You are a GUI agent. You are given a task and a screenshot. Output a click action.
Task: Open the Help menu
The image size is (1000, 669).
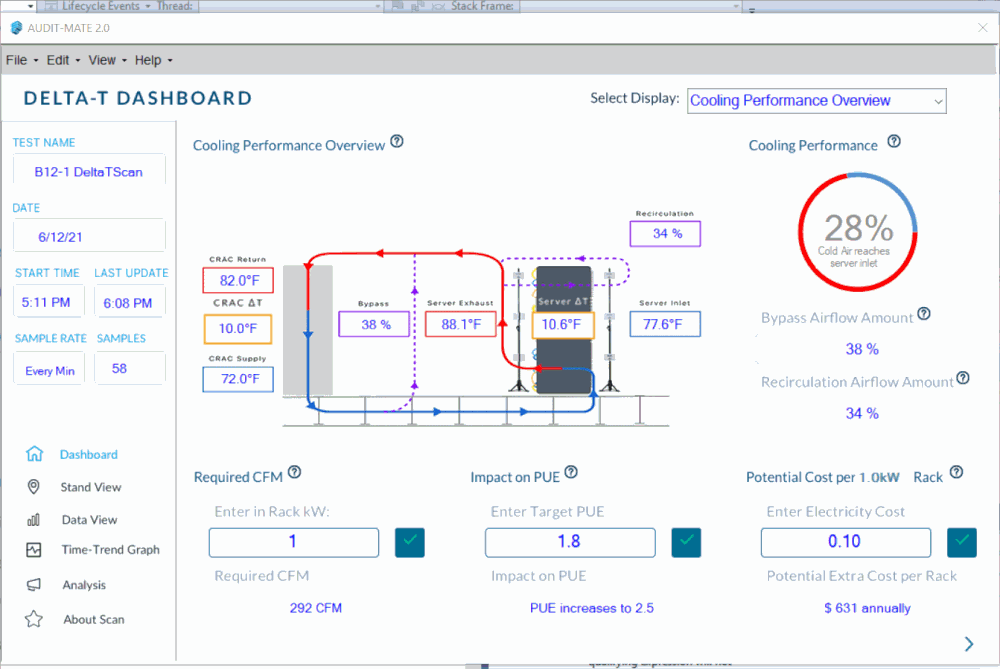150,60
